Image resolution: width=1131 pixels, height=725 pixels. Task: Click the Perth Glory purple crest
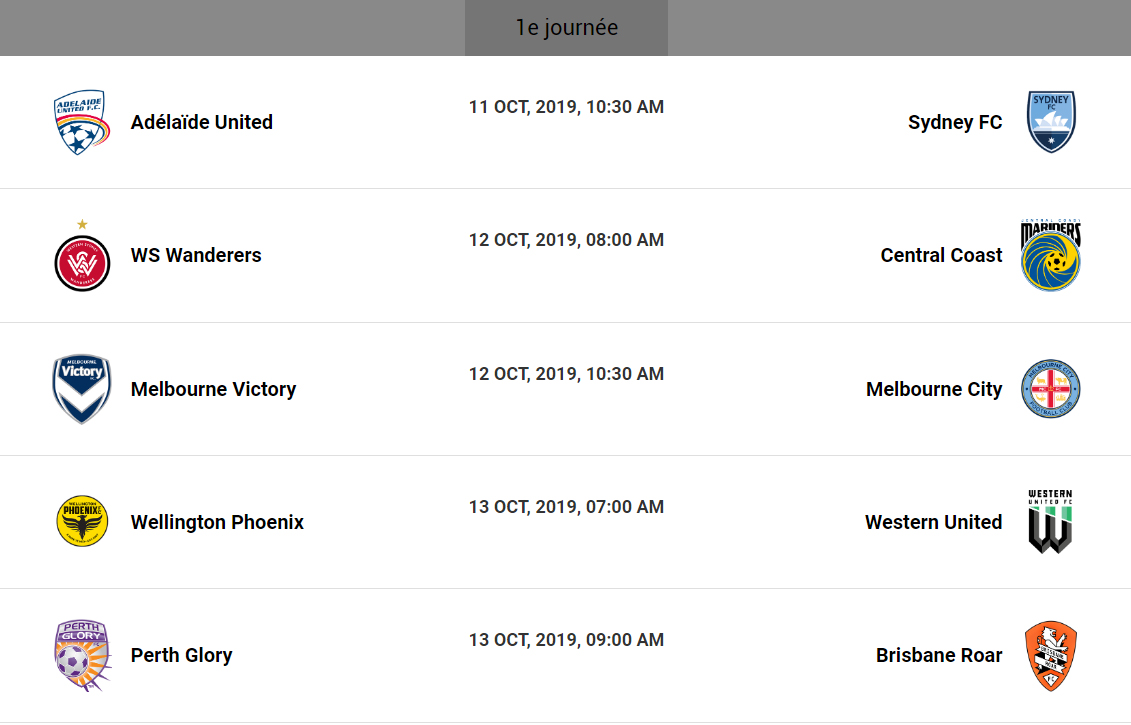[x=82, y=655]
